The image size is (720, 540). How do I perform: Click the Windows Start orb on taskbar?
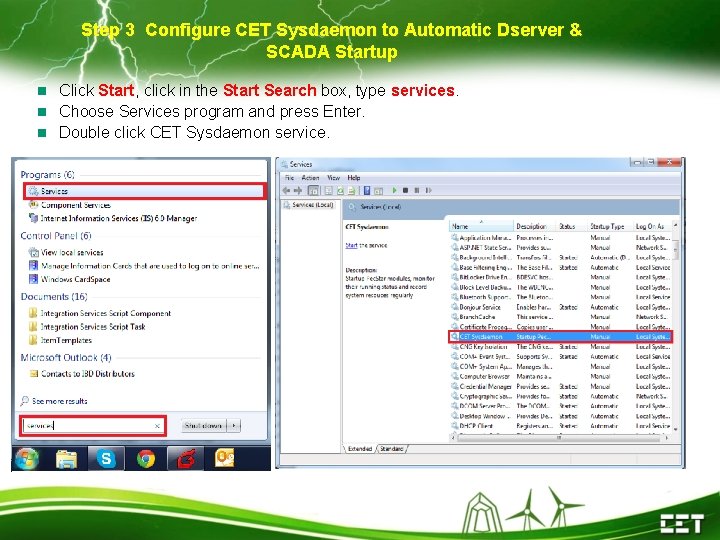[27, 458]
